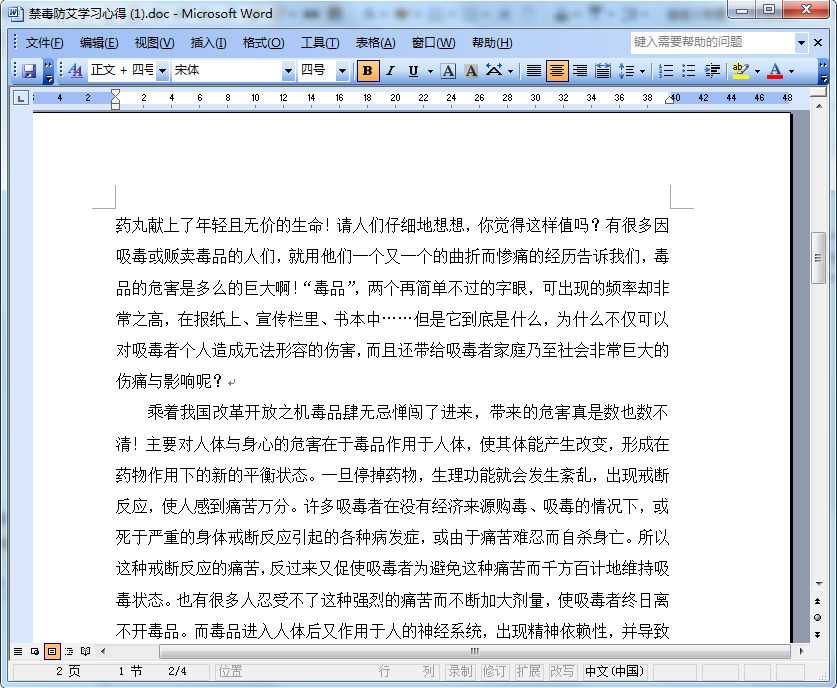Apply red font color
Image resolution: width=837 pixels, height=688 pixels.
[x=775, y=70]
